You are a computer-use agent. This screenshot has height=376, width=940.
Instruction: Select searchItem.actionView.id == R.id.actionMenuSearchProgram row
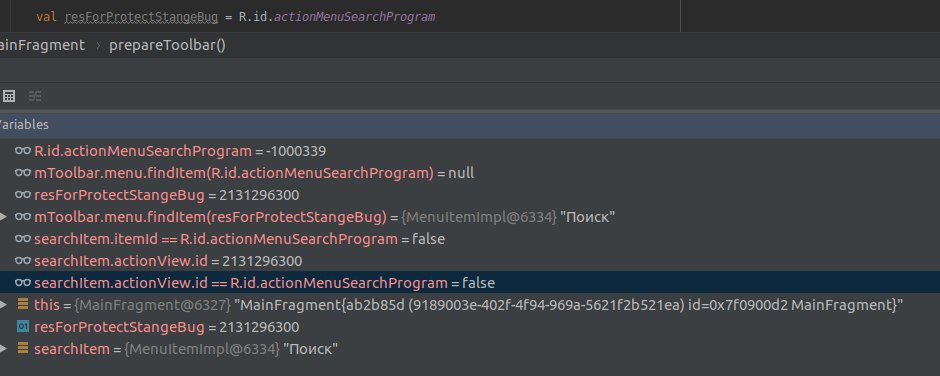pyautogui.click(x=470, y=282)
